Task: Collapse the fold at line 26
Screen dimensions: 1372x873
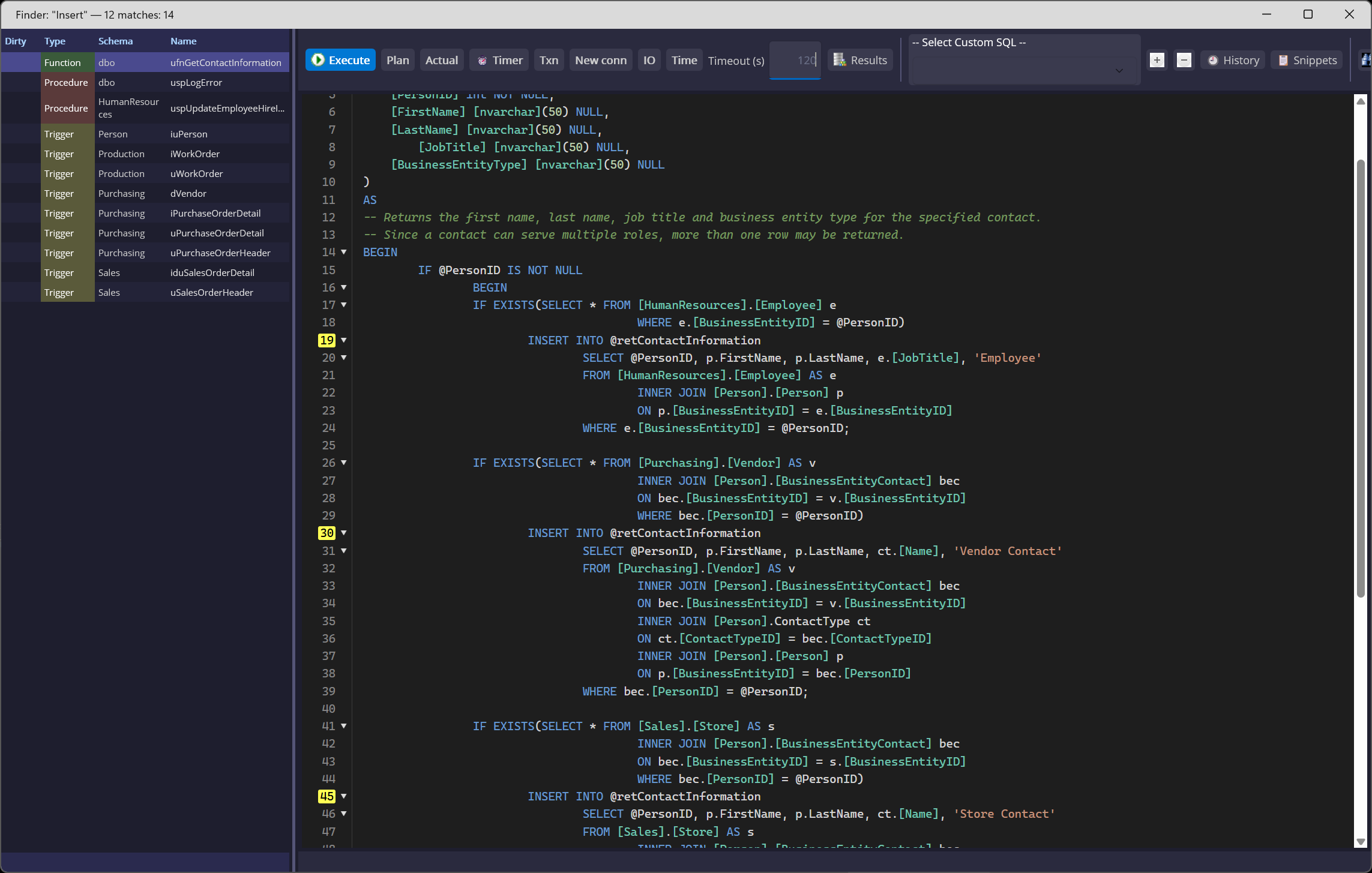Action: (x=344, y=463)
